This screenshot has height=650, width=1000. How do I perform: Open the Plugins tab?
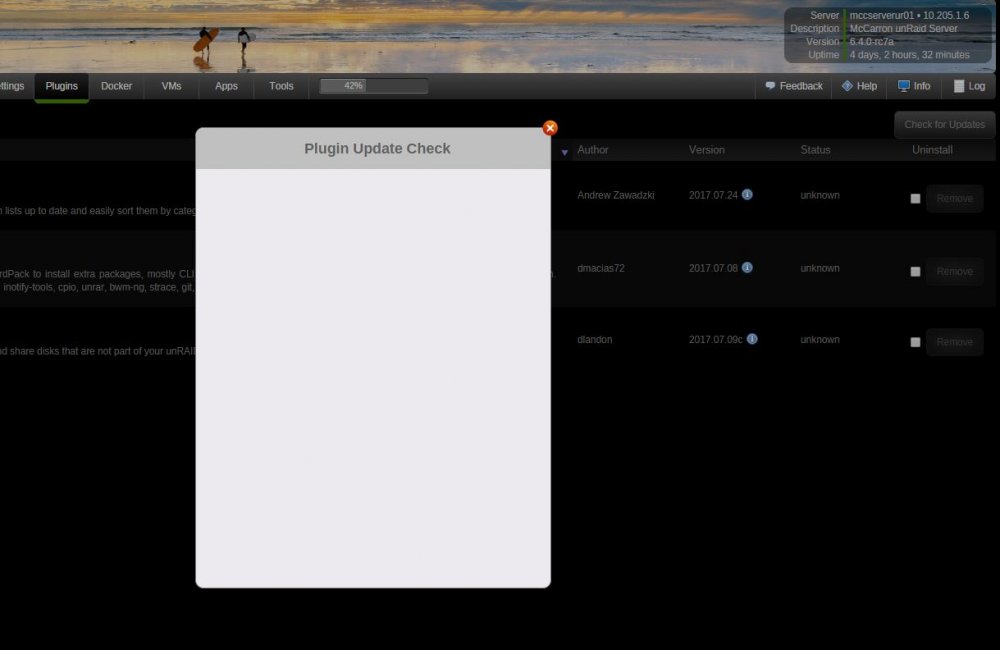pyautogui.click(x=61, y=86)
